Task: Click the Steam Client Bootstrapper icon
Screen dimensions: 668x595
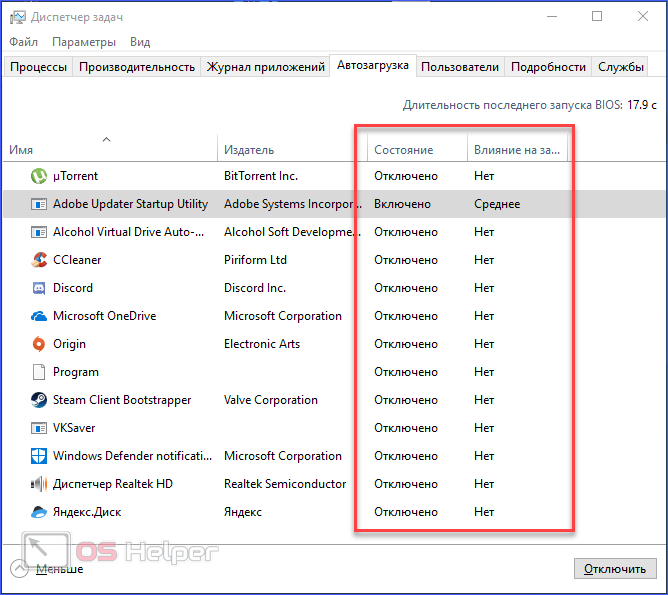Action: [x=39, y=400]
